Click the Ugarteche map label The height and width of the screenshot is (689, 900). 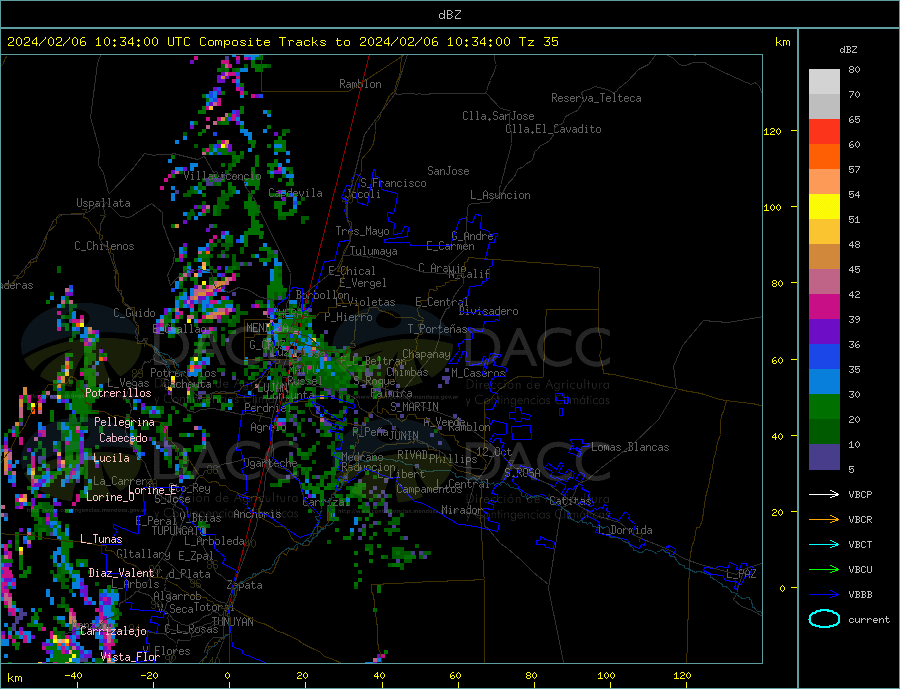(x=270, y=463)
